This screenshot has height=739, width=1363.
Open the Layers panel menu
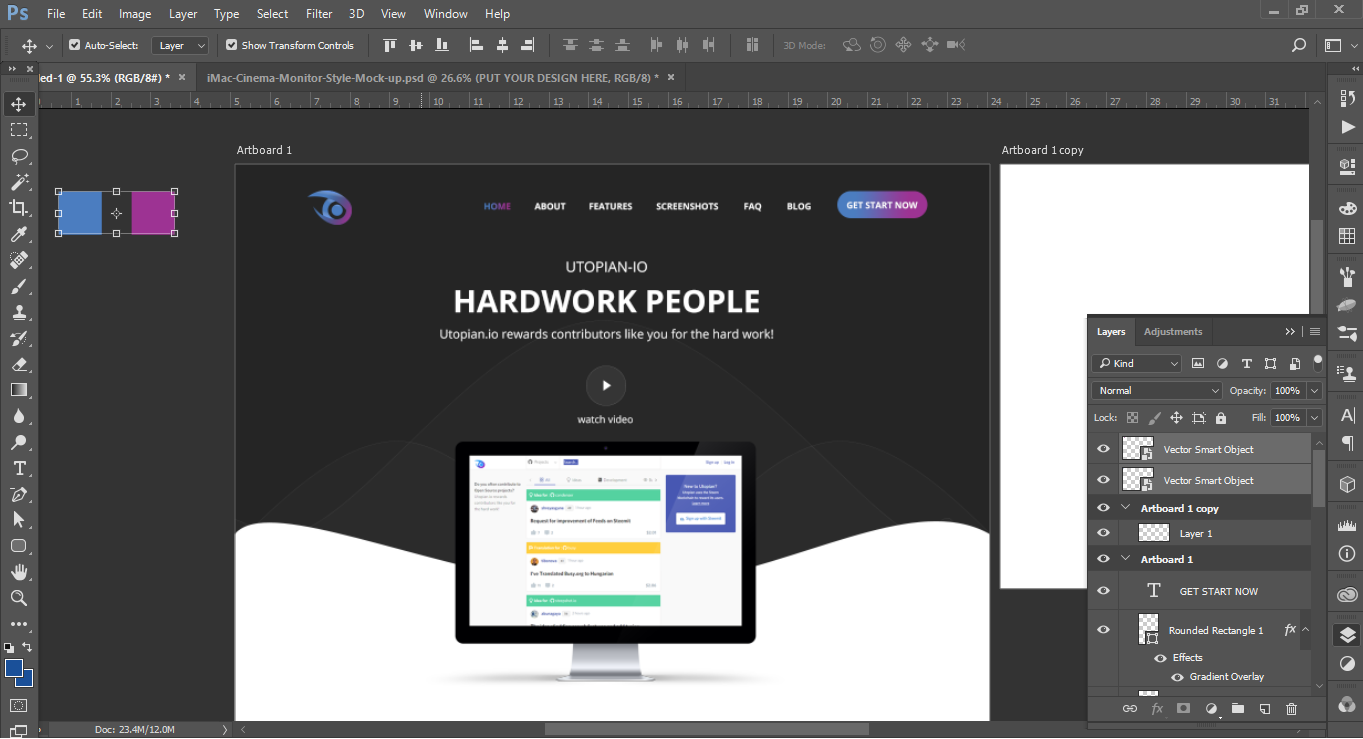pyautogui.click(x=1315, y=332)
